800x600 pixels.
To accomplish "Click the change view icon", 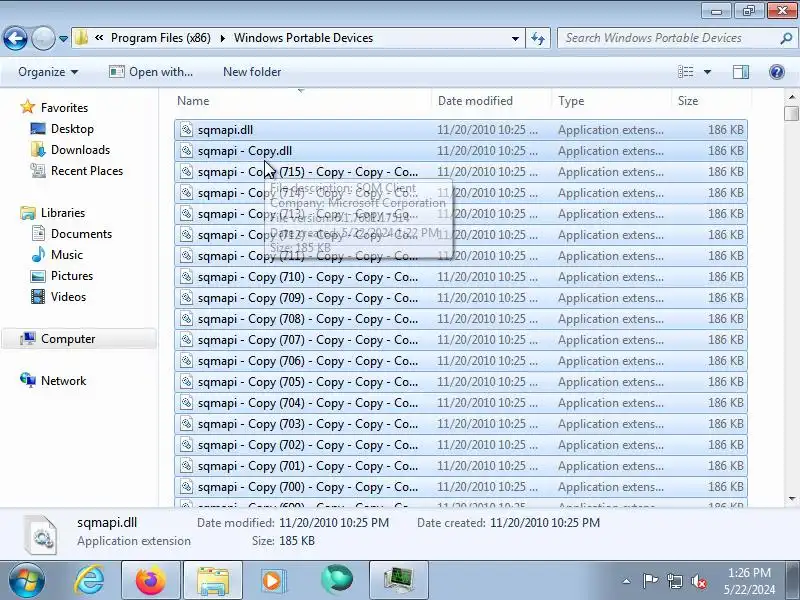I will pyautogui.click(x=686, y=72).
